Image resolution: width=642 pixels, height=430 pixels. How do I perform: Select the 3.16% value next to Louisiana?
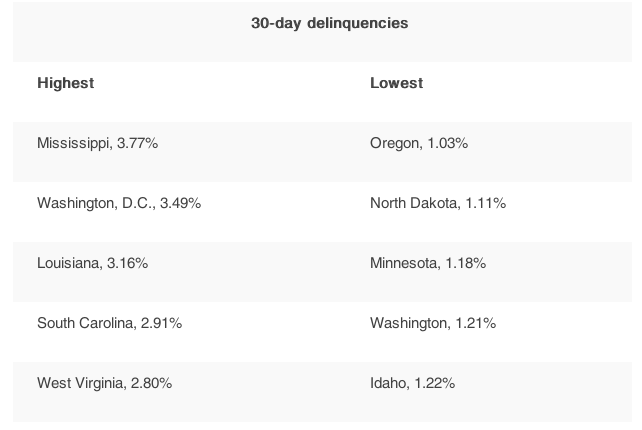127,263
